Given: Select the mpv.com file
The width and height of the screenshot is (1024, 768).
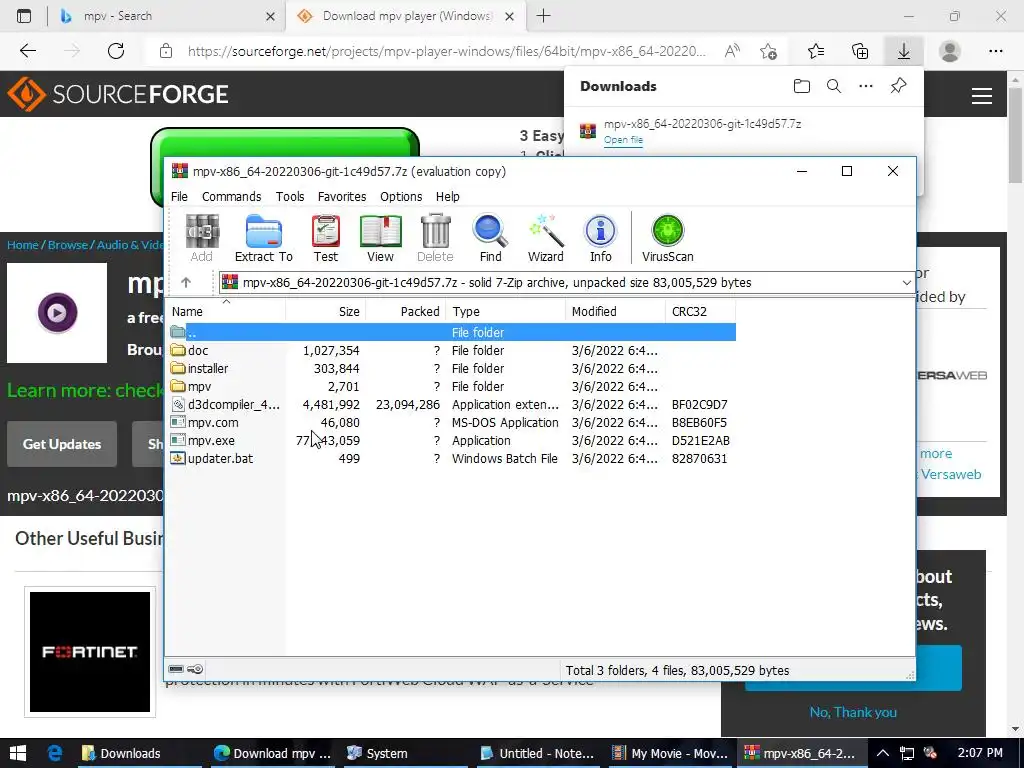Looking at the screenshot, I should click(452, 423).
